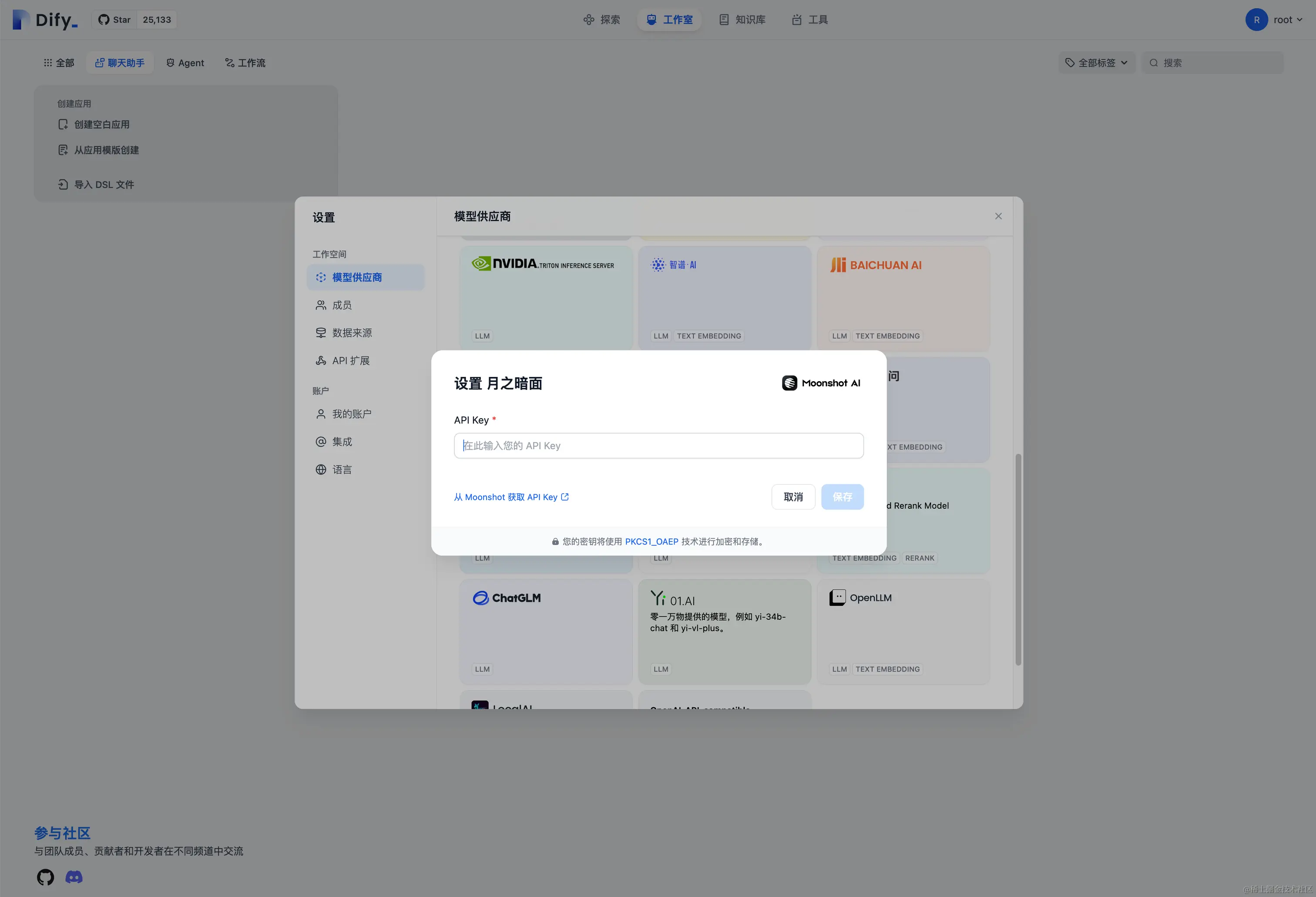Viewport: 1316px width, 897px height.
Task: Select 语言 in settings sidebar
Action: 366,470
